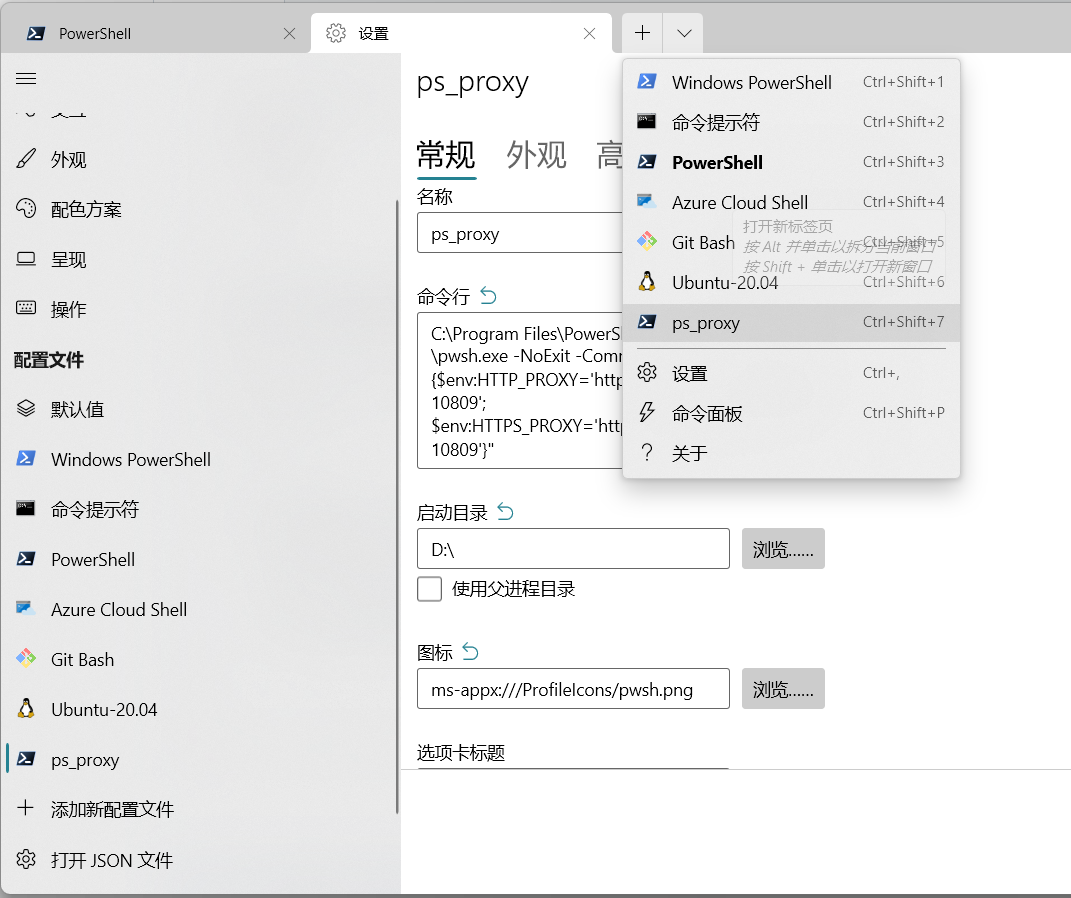
Task: Click the gear icon on settings tab
Action: (335, 33)
